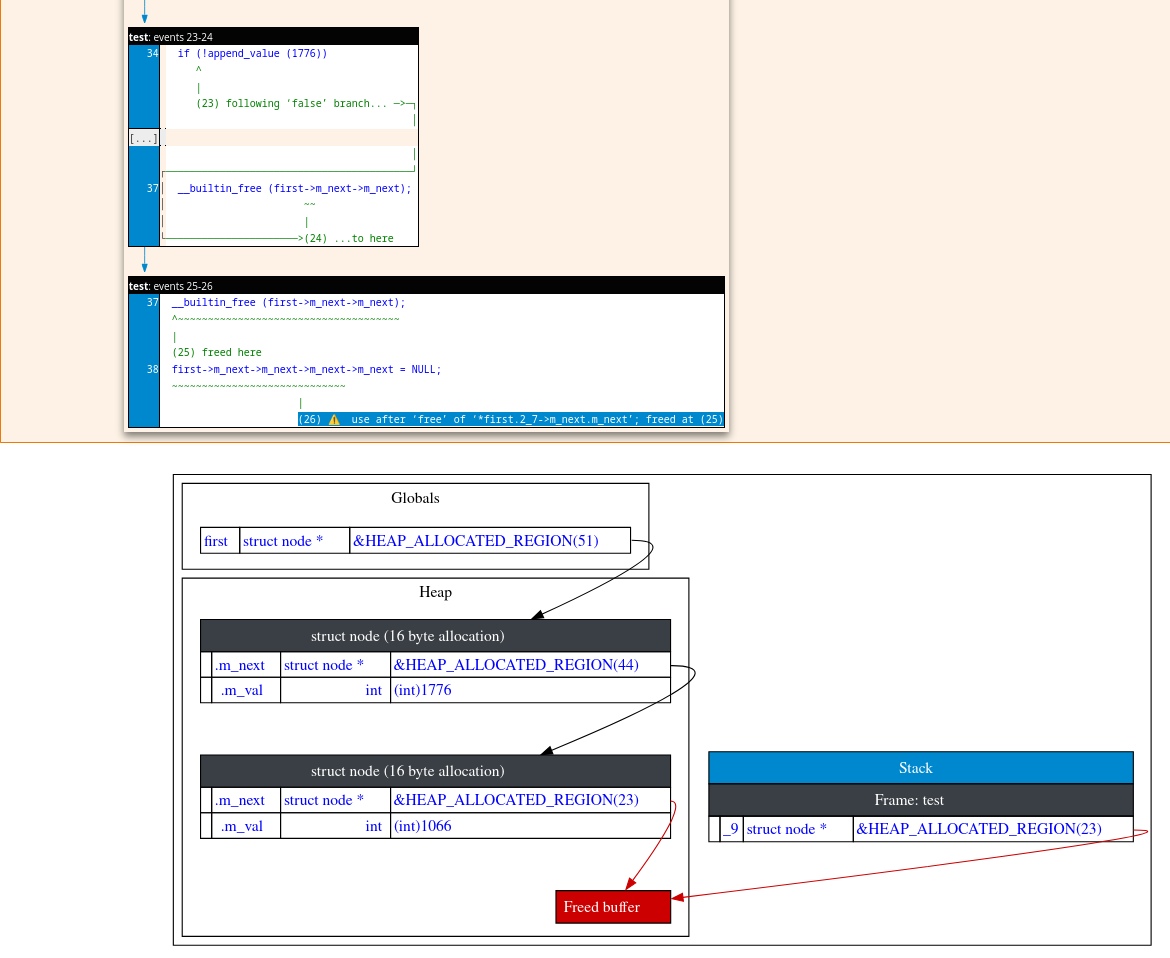This screenshot has height=958, width=1170.
Task: Click the line number 38 gutter marker
Action: [152, 369]
